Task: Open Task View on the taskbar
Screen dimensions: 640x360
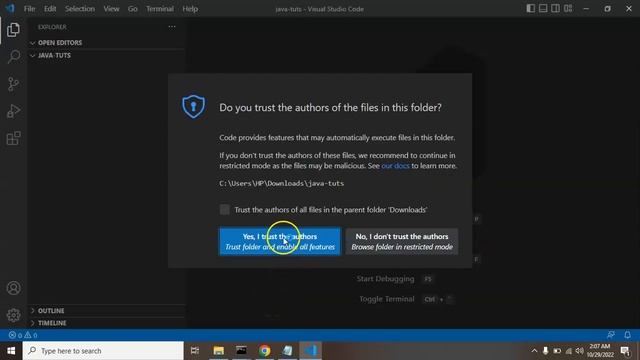Action: tap(195, 351)
